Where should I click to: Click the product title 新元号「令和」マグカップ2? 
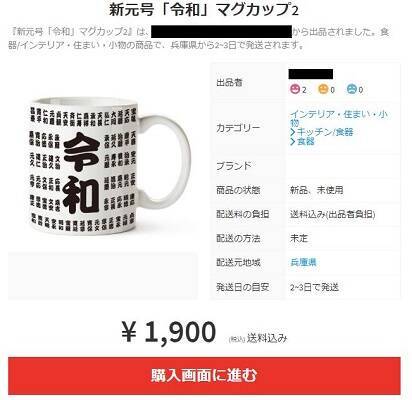(x=204, y=10)
